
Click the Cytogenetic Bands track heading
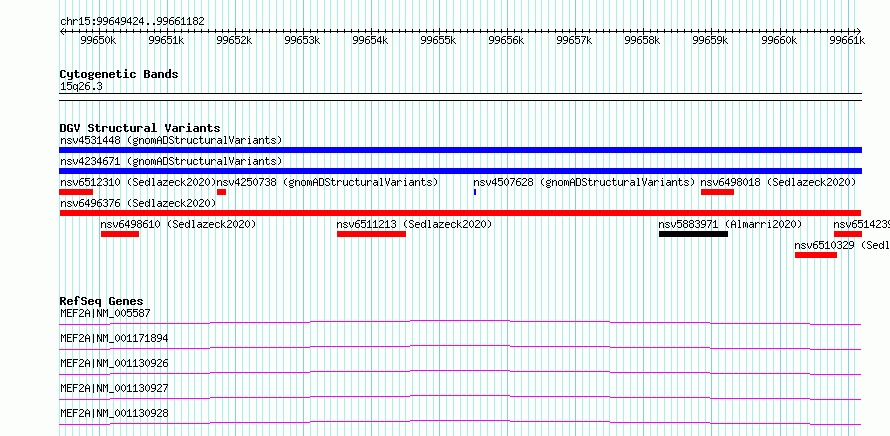click(x=119, y=74)
